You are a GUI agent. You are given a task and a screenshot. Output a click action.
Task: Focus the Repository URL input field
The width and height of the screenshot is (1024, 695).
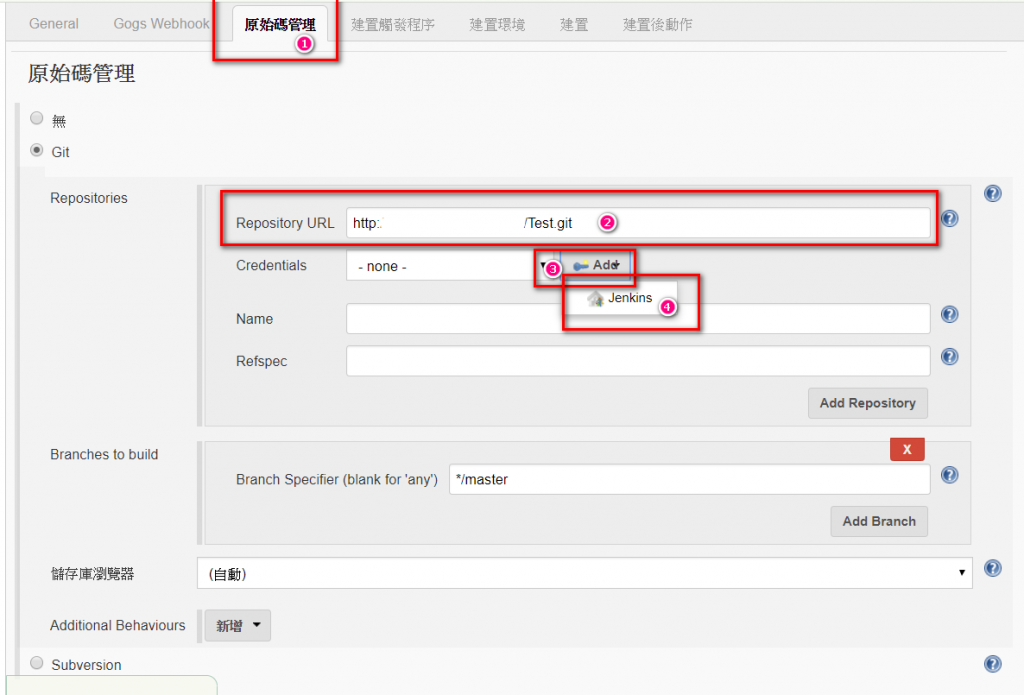638,223
